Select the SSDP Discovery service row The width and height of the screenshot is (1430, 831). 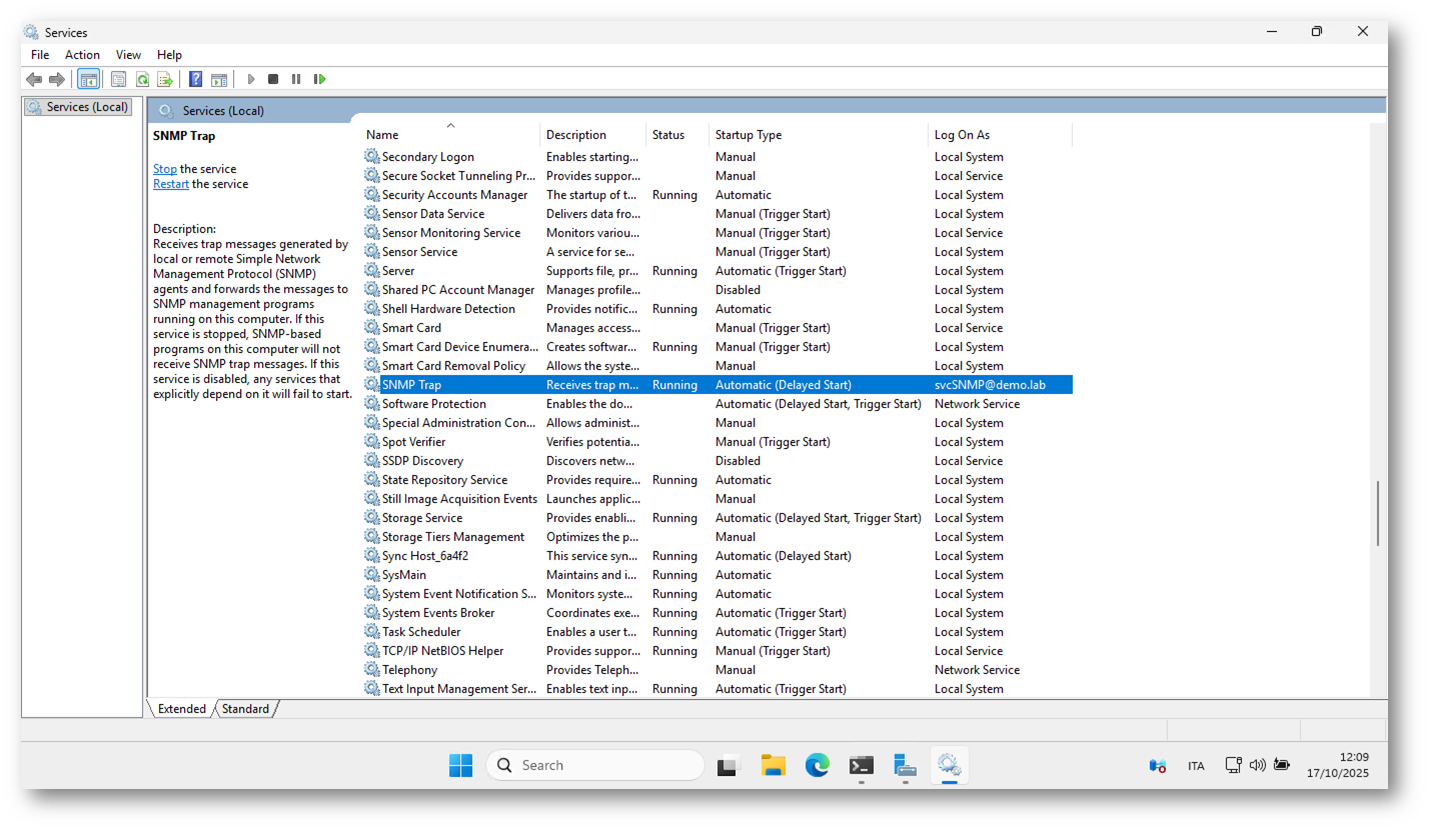(x=422, y=461)
